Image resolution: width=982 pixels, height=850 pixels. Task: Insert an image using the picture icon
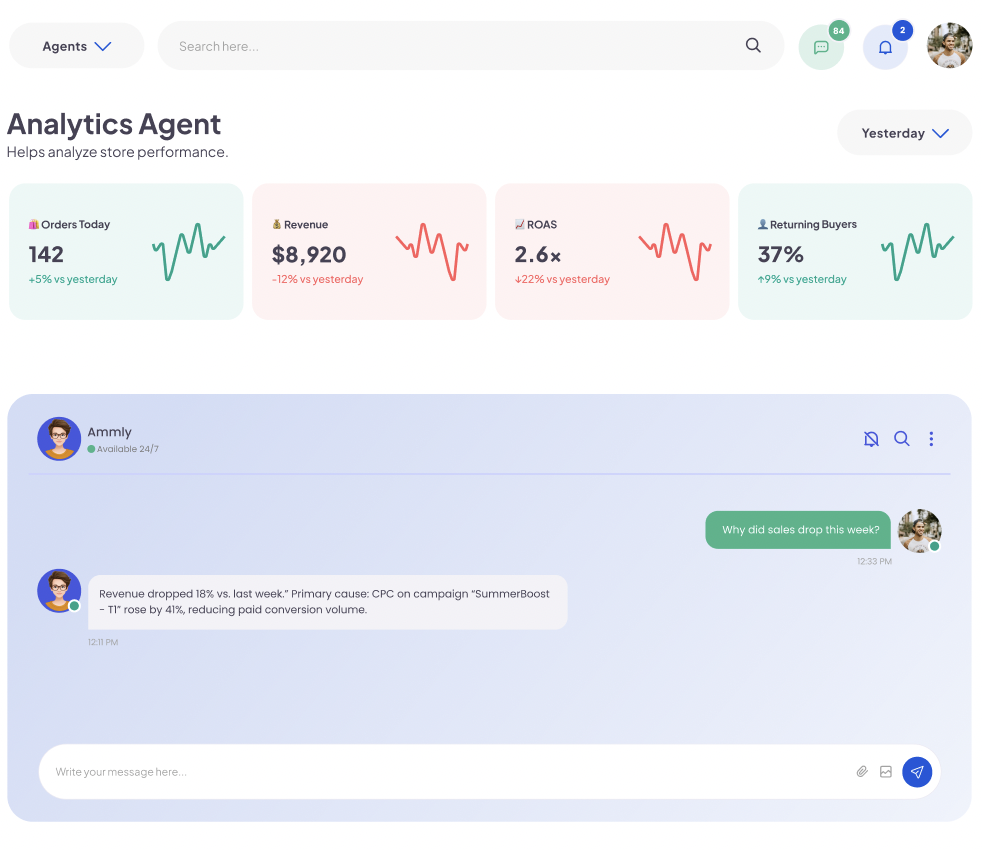[x=886, y=772]
